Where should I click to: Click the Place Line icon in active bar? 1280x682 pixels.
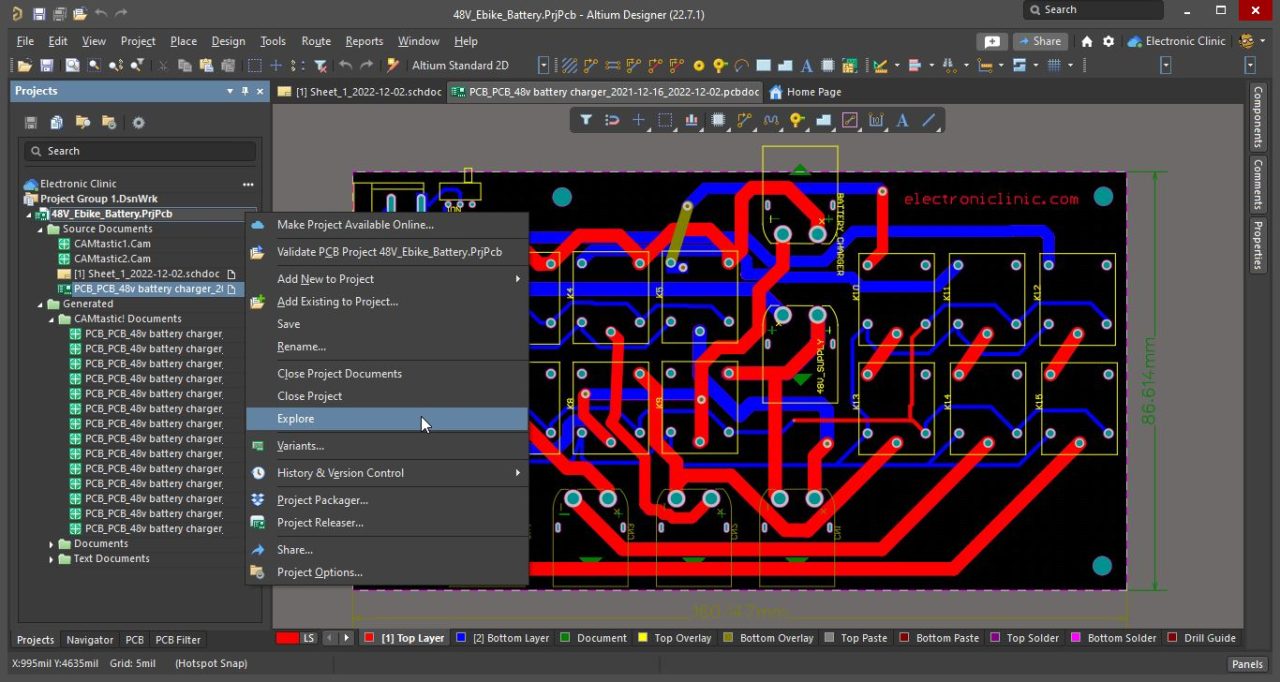click(929, 120)
